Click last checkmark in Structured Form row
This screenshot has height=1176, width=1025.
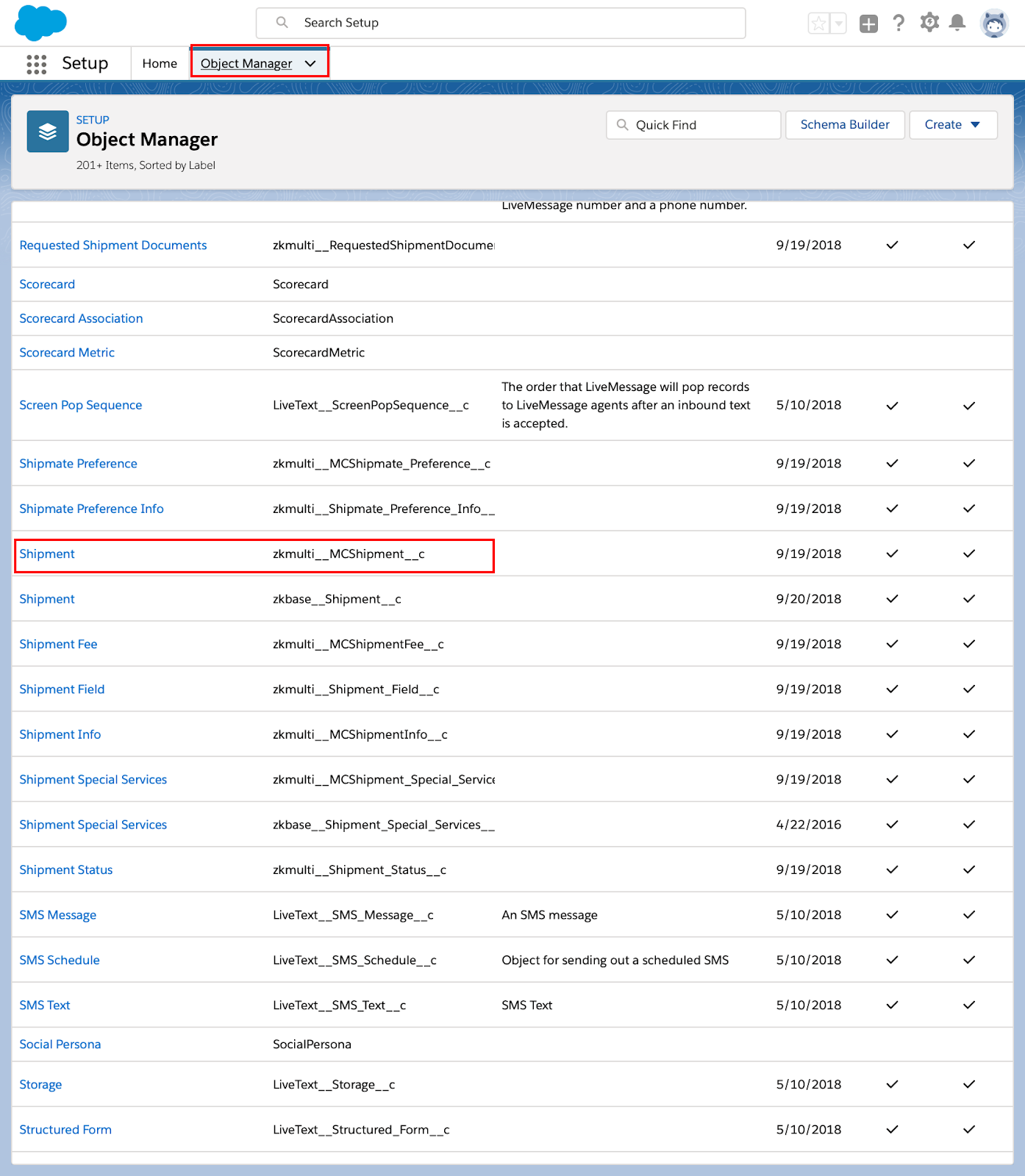click(x=969, y=1130)
